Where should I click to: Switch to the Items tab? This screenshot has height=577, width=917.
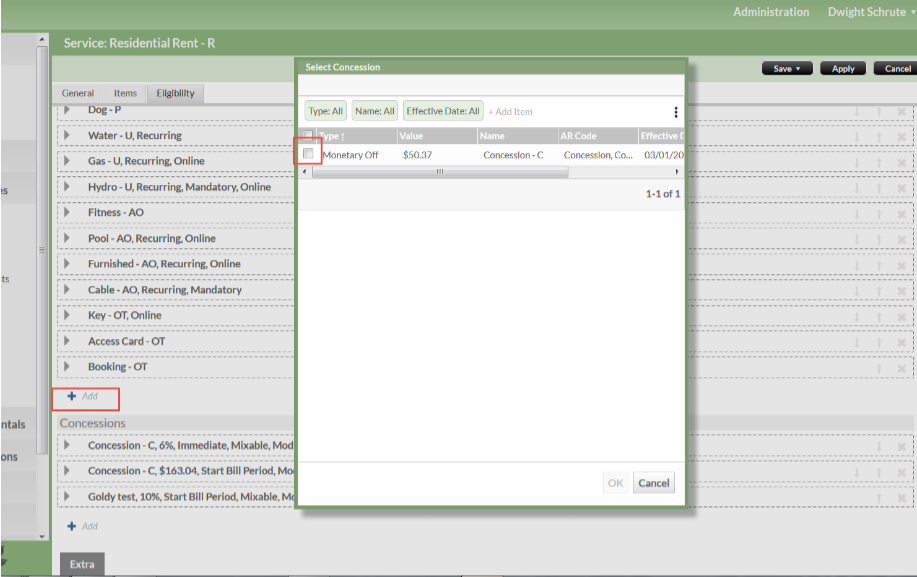point(125,93)
